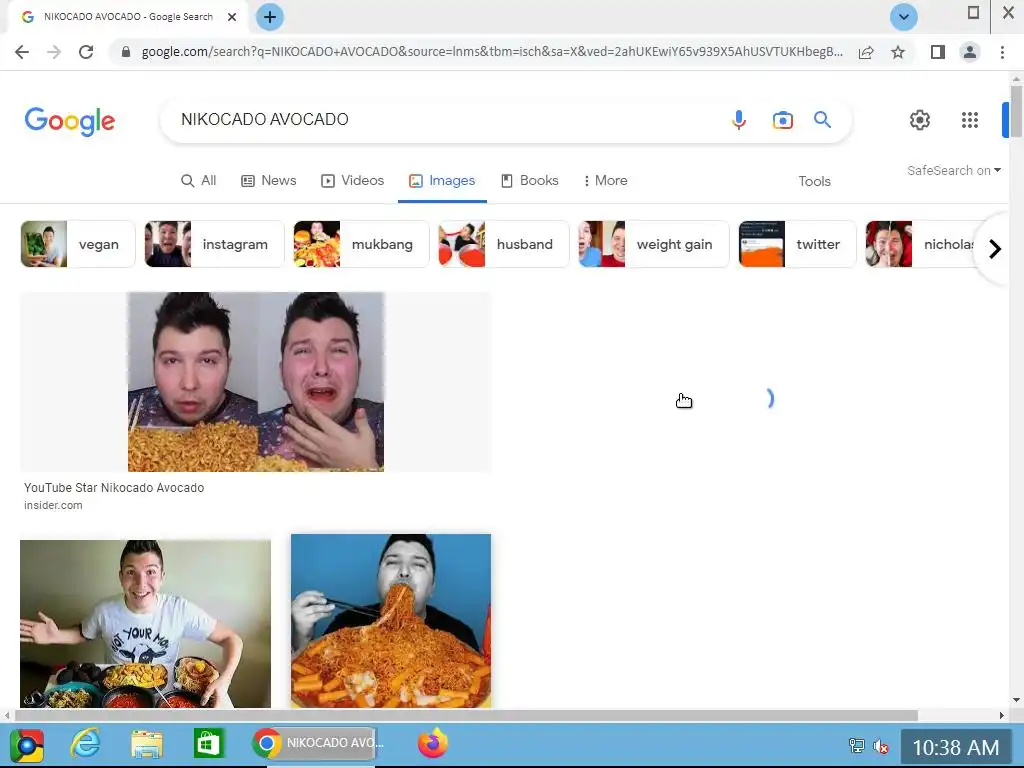This screenshot has width=1024, height=768.
Task: Click the magnifying glass search button
Action: [822, 120]
